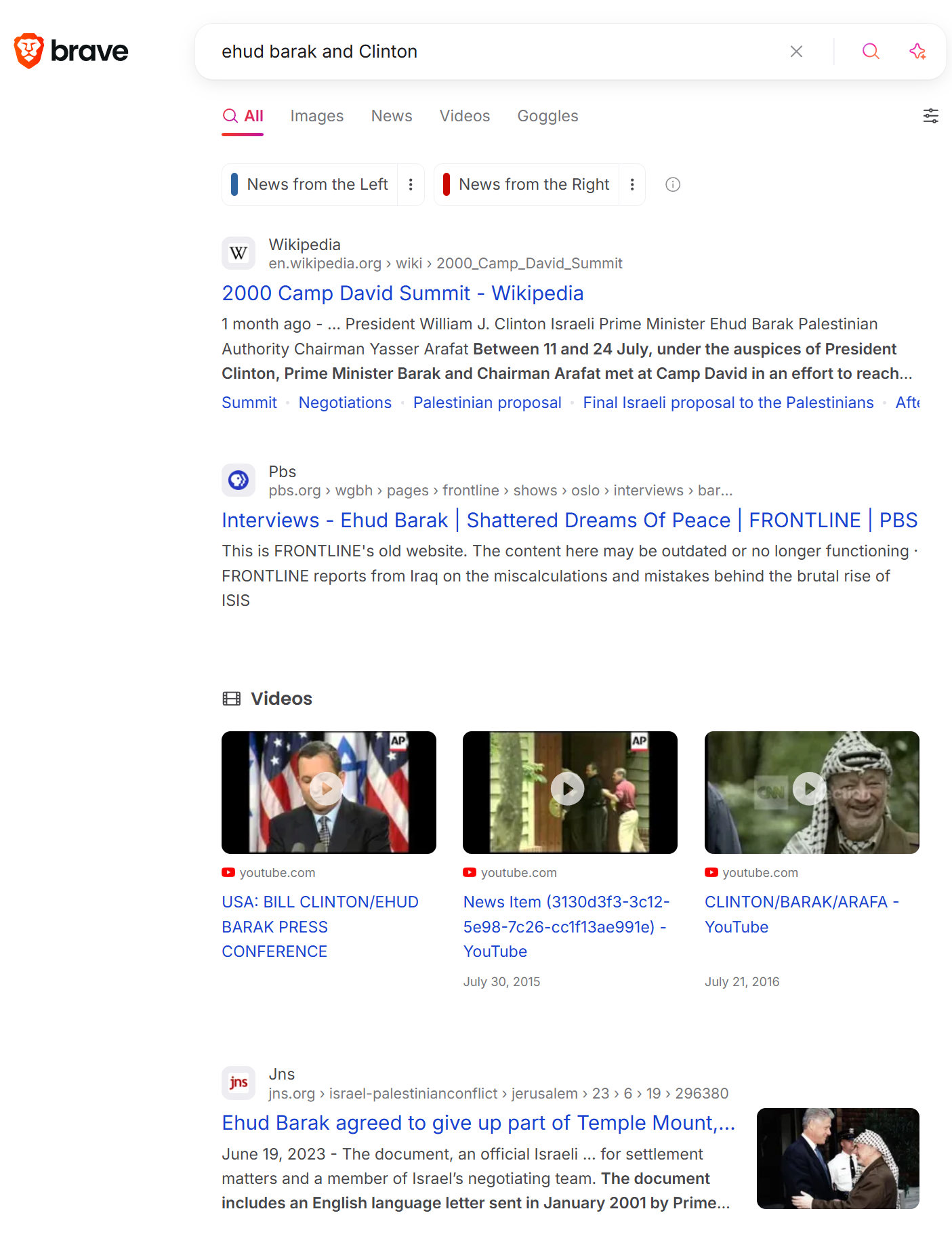Click the Videos section heading
Screen dimensions: 952x1249
pyautogui.click(x=281, y=699)
